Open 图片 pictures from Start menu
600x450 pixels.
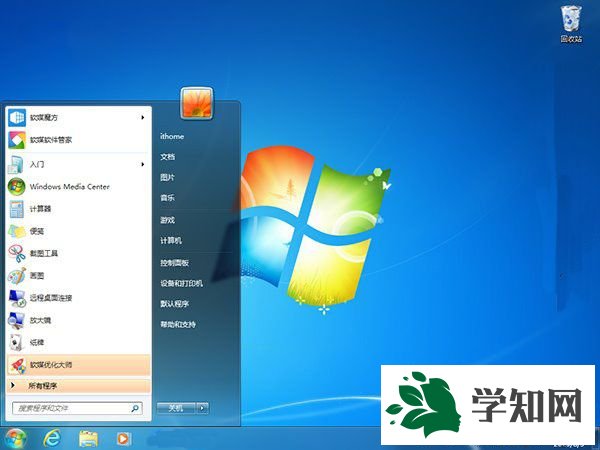[168, 177]
